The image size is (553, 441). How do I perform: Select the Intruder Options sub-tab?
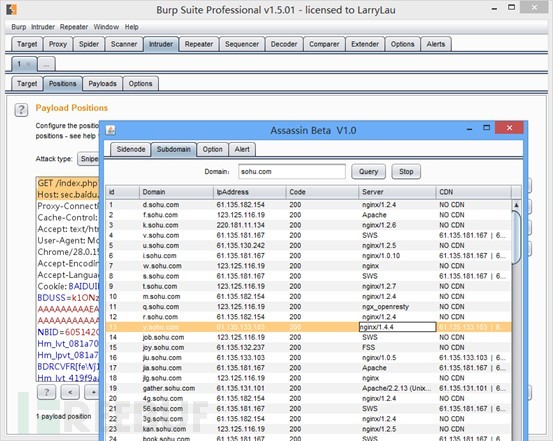click(x=140, y=84)
